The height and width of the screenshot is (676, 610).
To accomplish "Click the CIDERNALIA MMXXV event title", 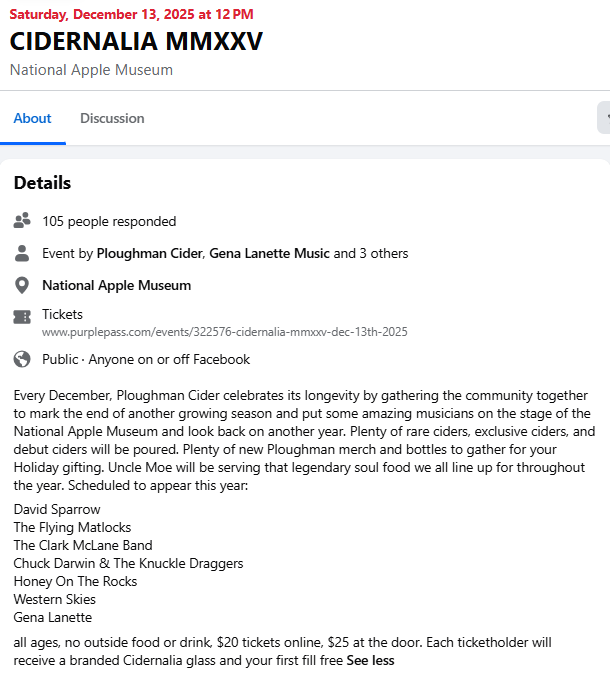I will pos(136,42).
